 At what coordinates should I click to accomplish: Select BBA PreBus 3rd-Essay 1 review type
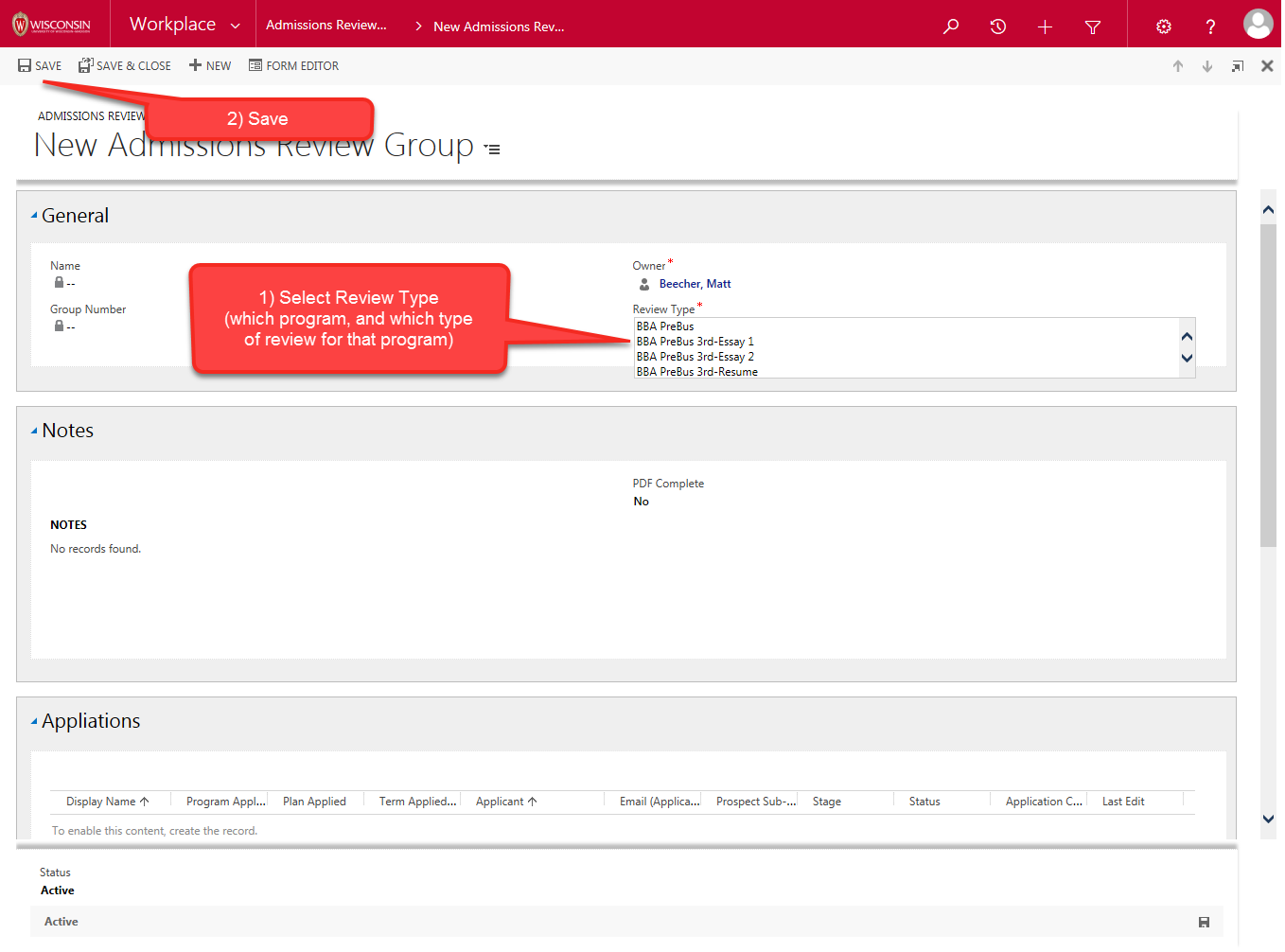click(x=695, y=342)
